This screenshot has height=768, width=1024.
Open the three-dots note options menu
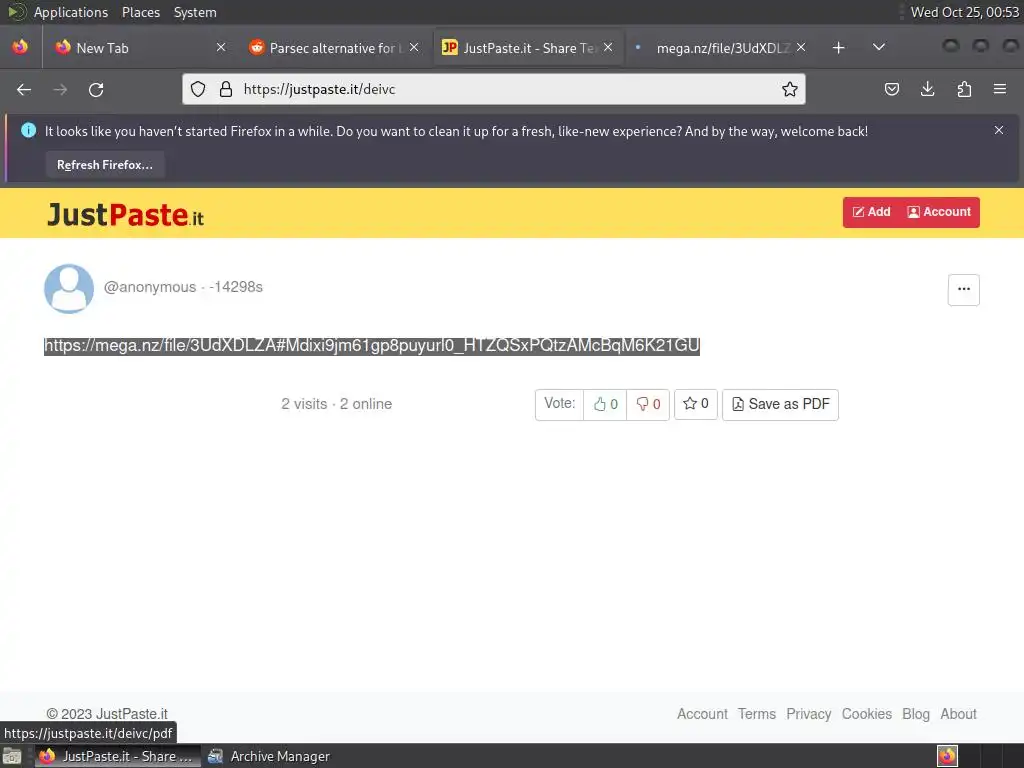click(963, 289)
